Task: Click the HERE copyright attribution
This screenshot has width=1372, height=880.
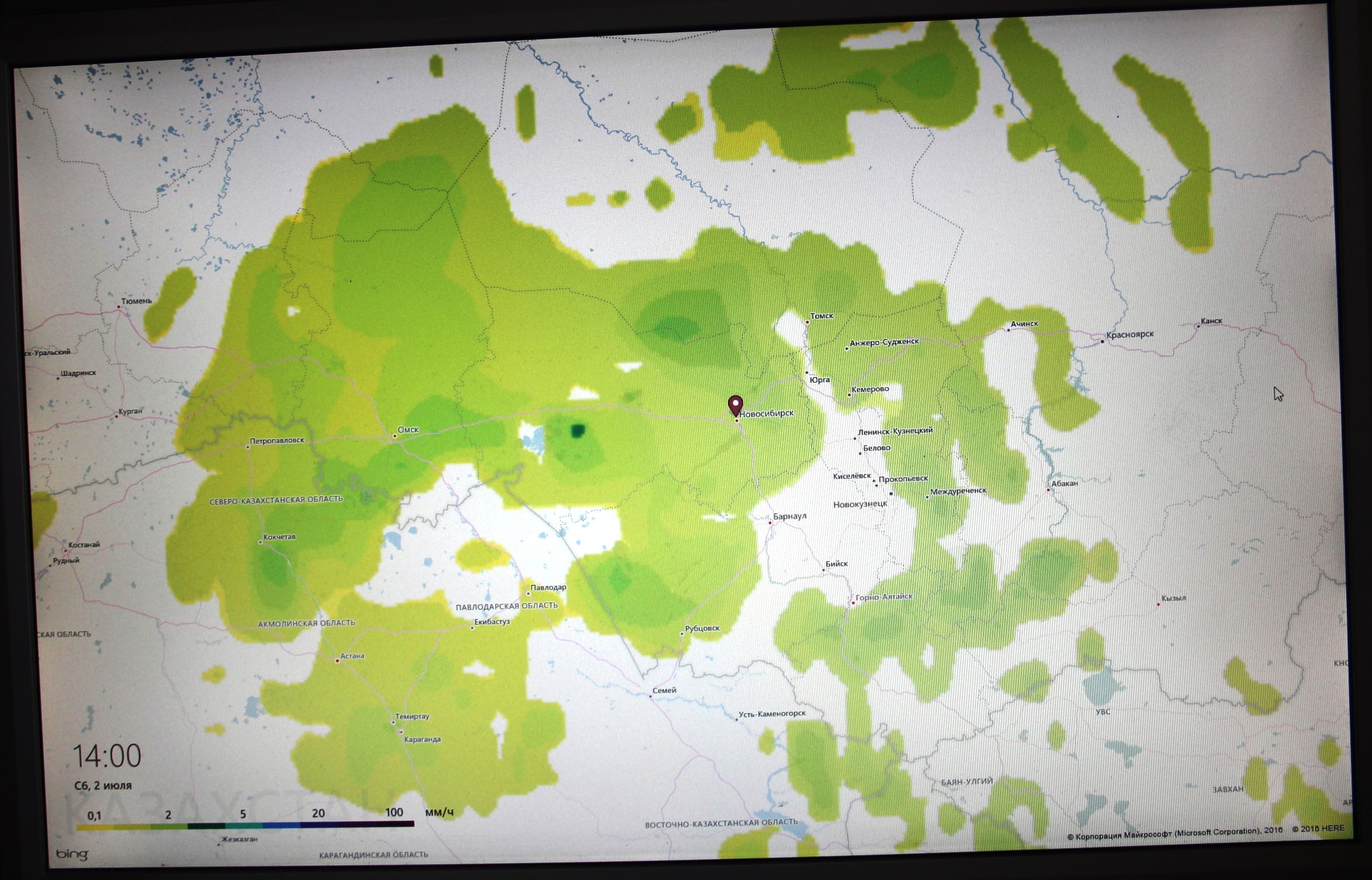Action: [x=1318, y=828]
